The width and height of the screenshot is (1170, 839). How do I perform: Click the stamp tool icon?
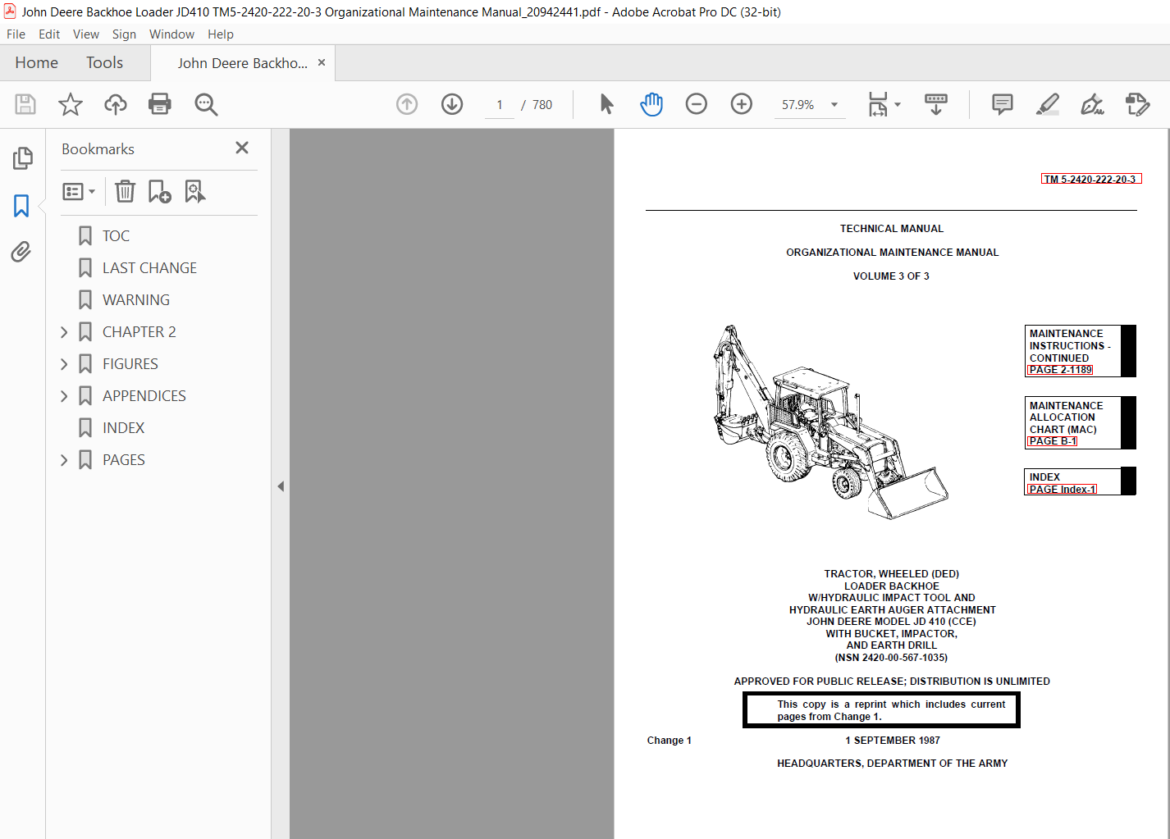[1137, 105]
